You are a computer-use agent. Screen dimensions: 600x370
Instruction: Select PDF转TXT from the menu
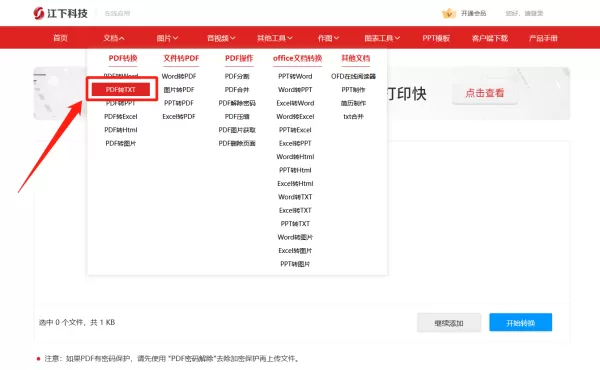[121, 90]
